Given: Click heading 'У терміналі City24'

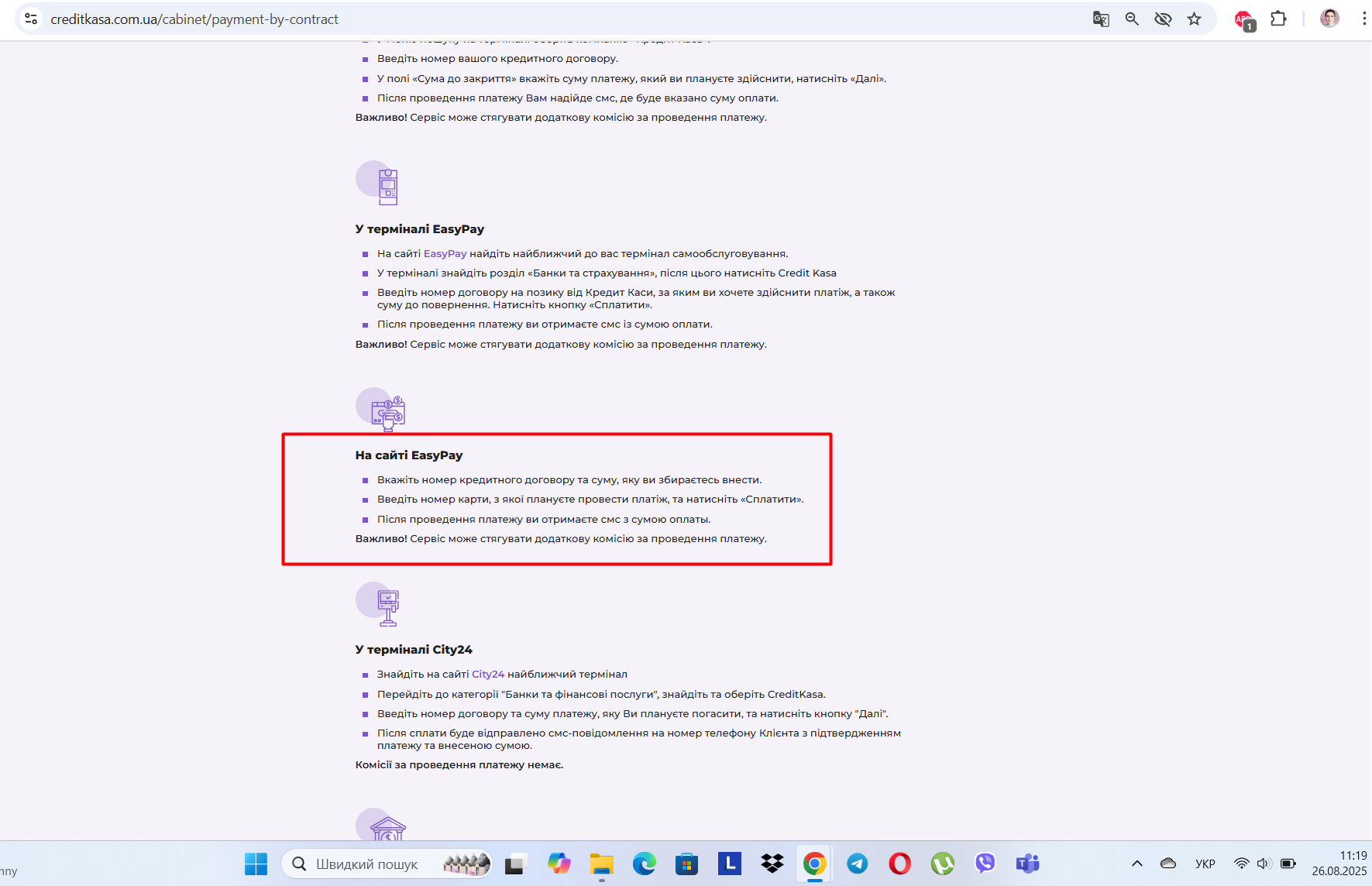Looking at the screenshot, I should tap(414, 649).
